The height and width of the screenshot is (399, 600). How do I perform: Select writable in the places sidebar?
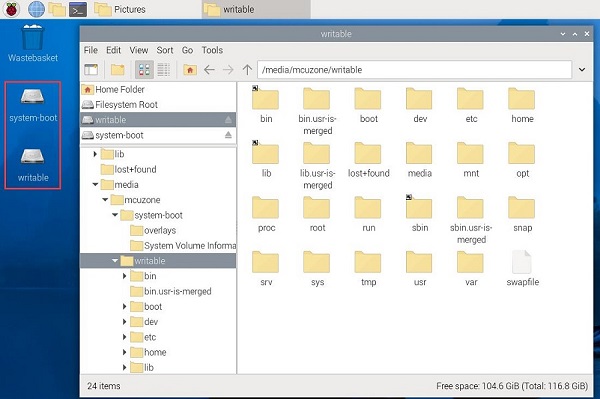pos(158,120)
